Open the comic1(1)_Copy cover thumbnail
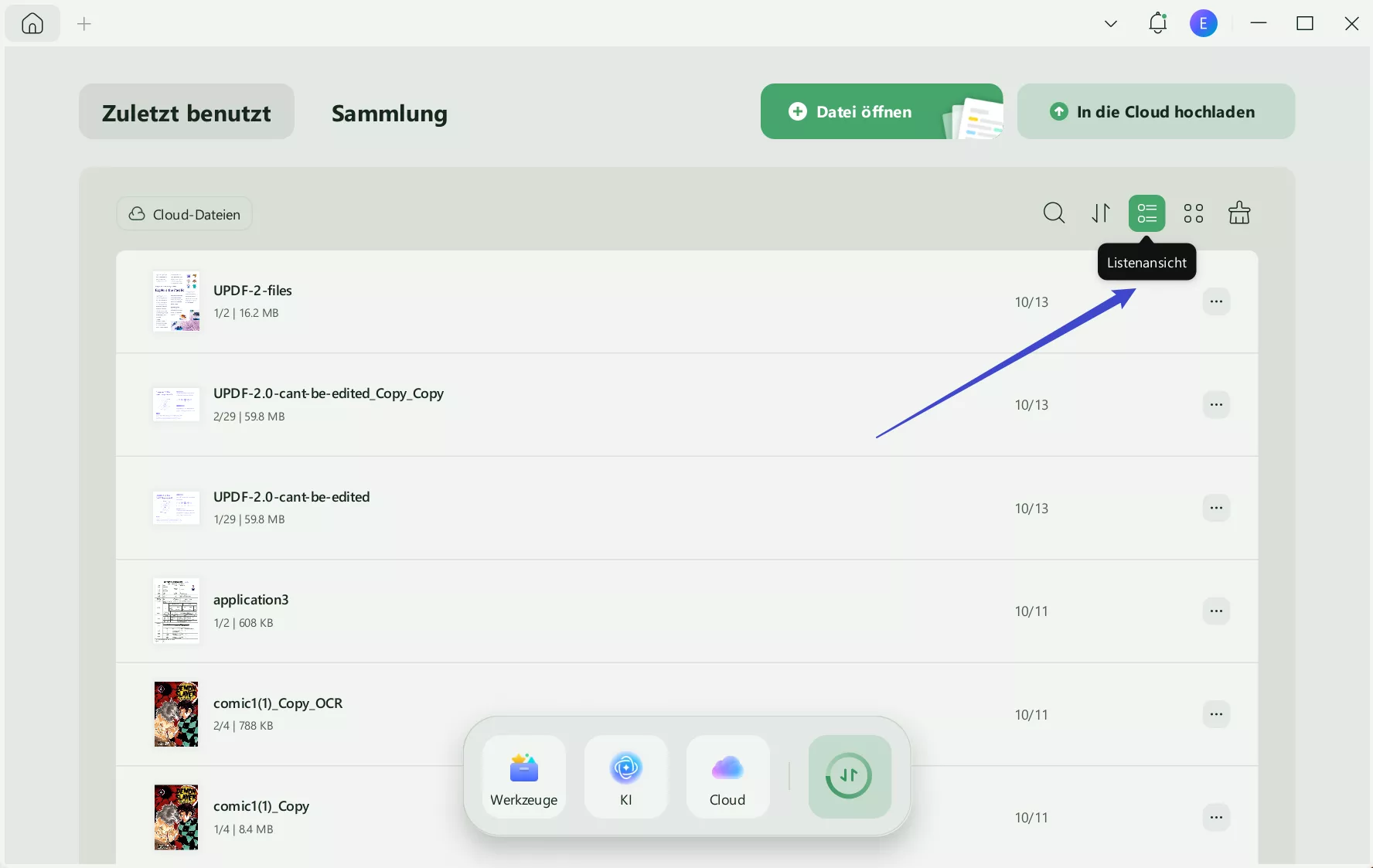The height and width of the screenshot is (868, 1373). coord(176,817)
